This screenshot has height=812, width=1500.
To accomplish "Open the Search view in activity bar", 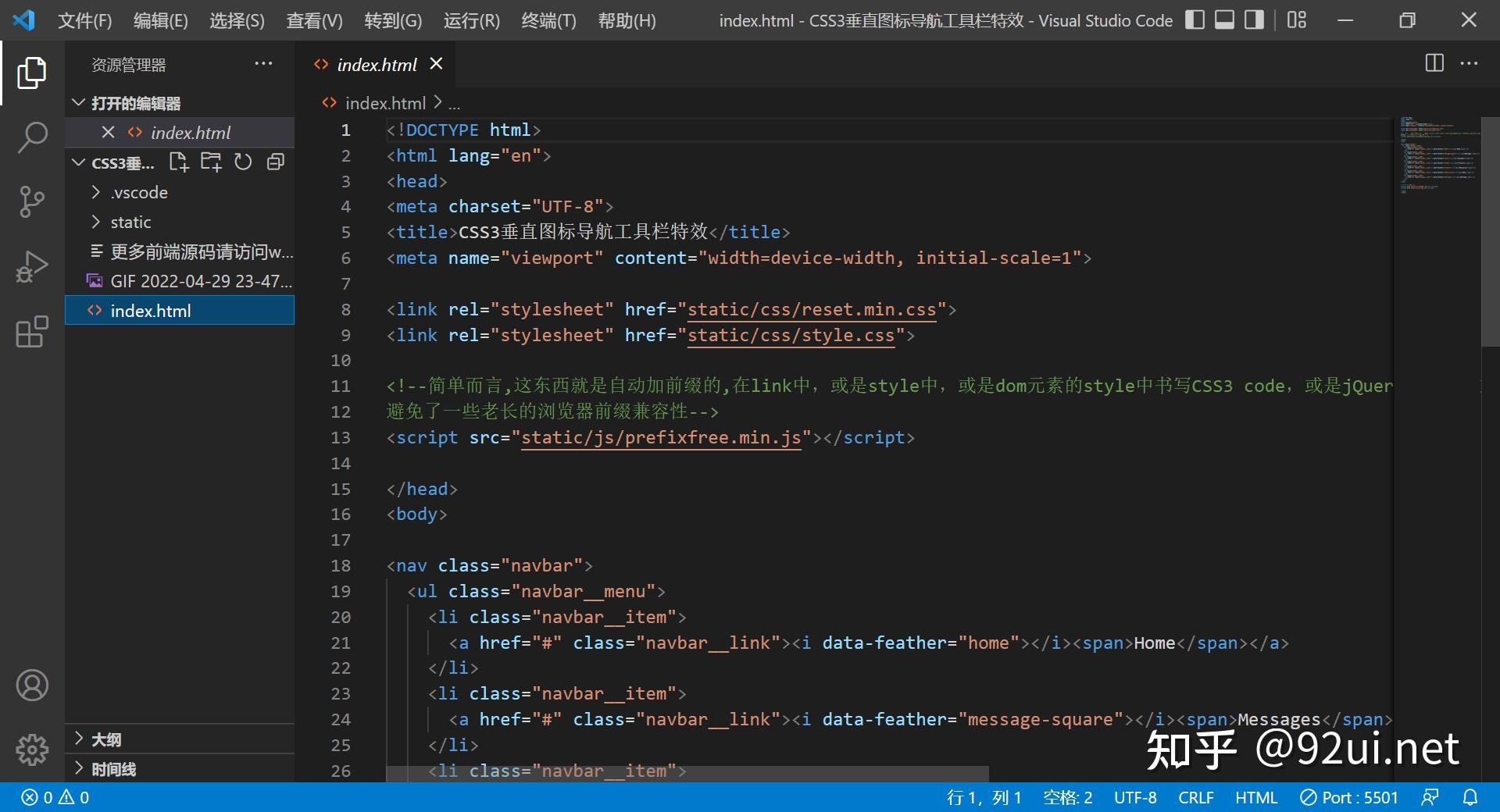I will (32, 137).
